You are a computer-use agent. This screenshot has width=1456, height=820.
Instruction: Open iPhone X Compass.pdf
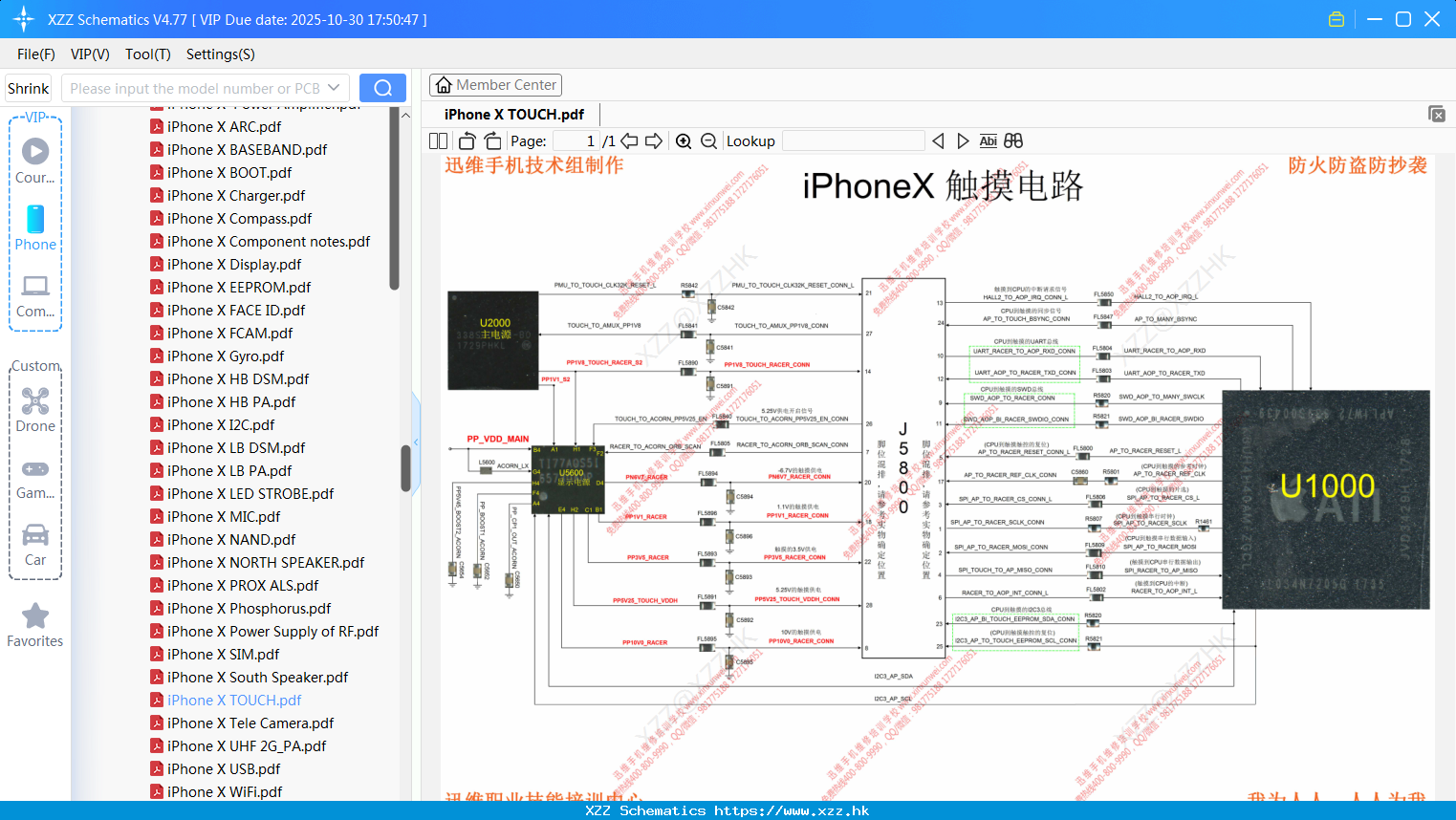coord(239,218)
